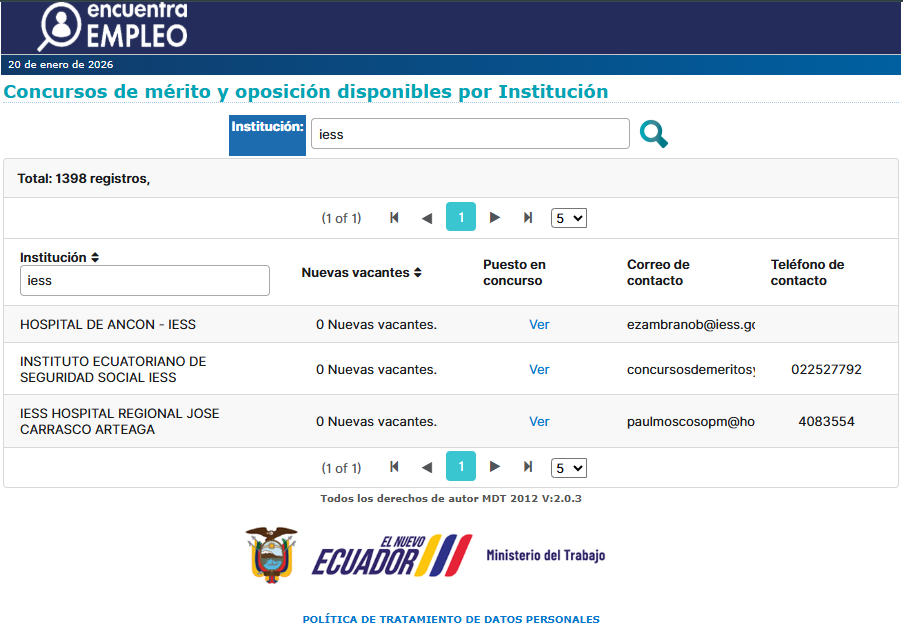Sort table by Nuevas vacantes column
The width and height of the screenshot is (903, 642).
coord(417,273)
